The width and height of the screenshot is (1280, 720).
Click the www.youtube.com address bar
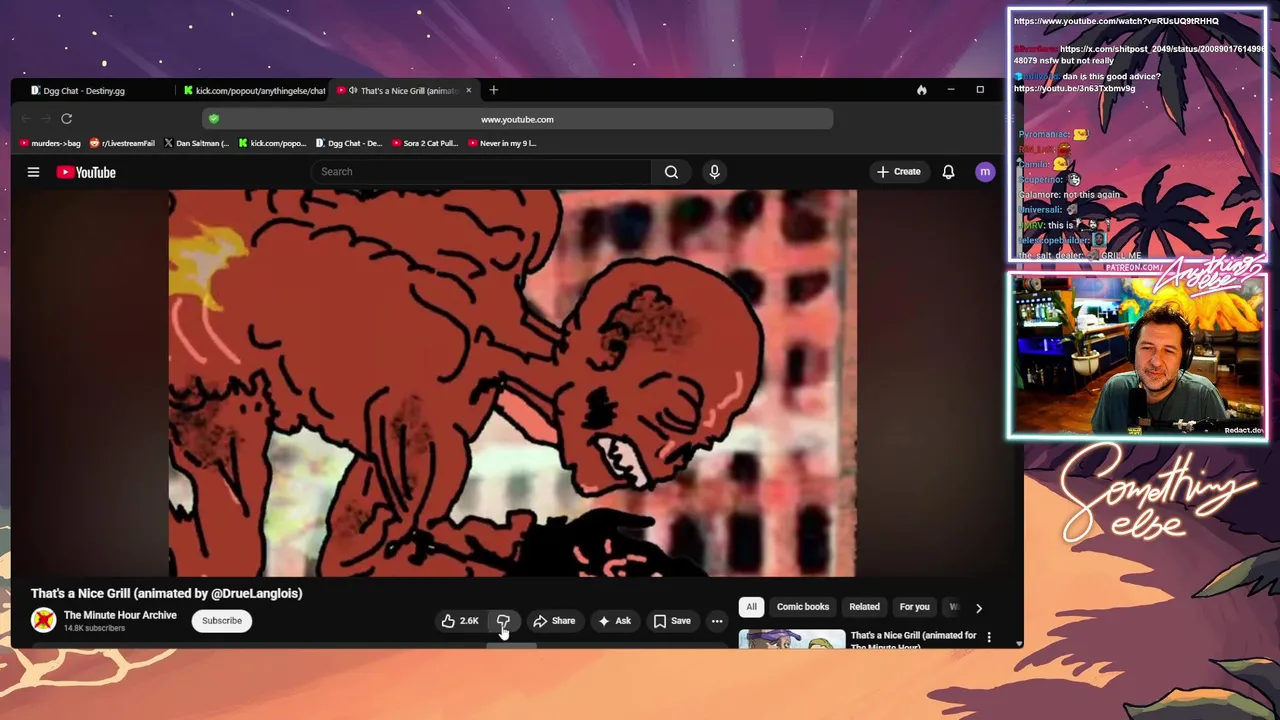coord(517,119)
